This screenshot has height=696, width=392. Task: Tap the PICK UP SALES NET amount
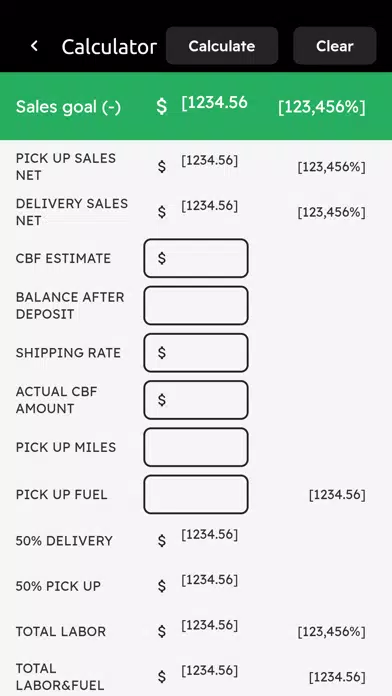coord(210,160)
